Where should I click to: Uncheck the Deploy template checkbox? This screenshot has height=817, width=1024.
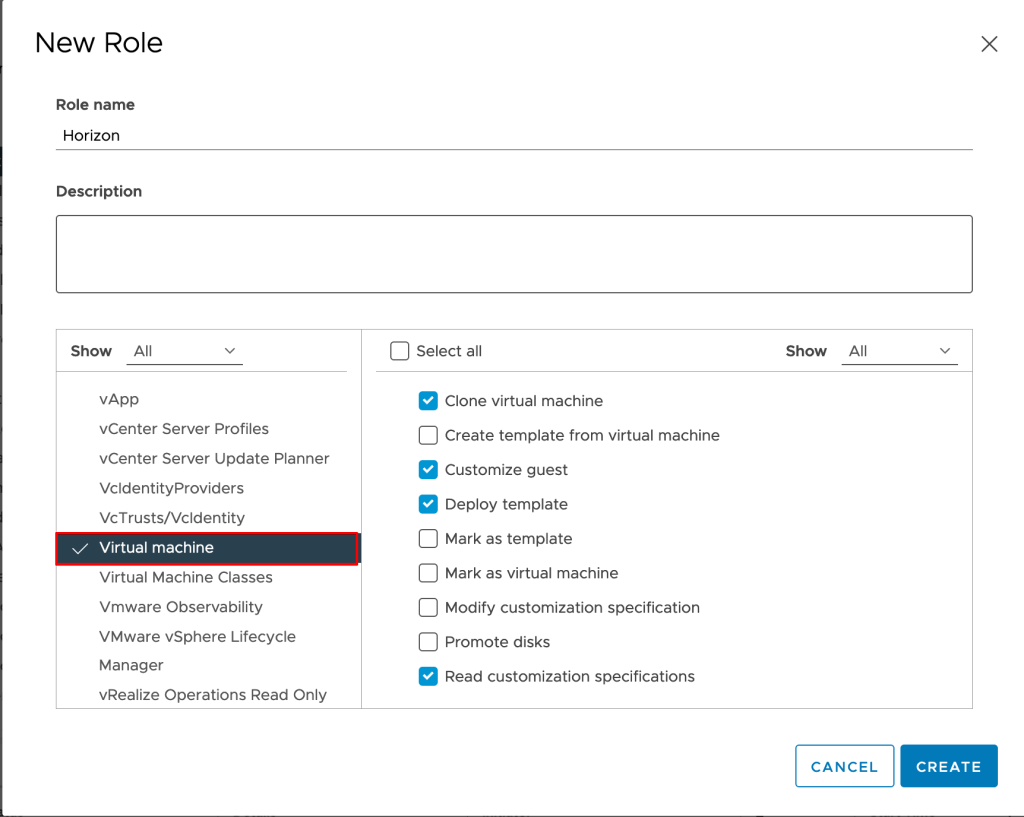428,504
